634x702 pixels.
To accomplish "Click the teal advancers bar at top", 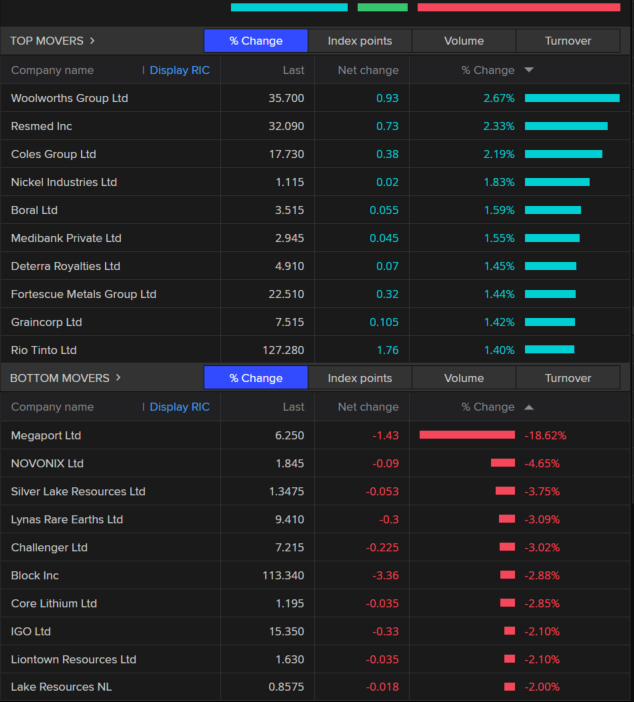I will 289,7.
